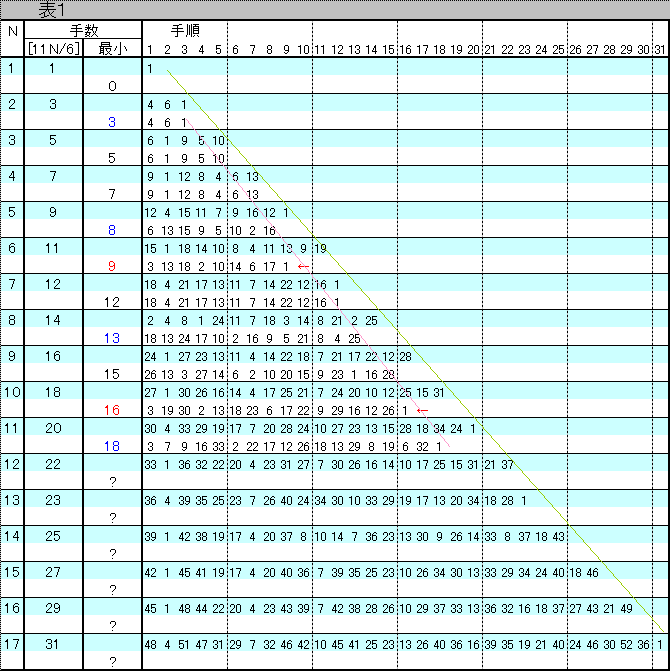Click the blue minimum value 13 for N=8
Viewport: 670px width, 671px height.
[x=112, y=338]
